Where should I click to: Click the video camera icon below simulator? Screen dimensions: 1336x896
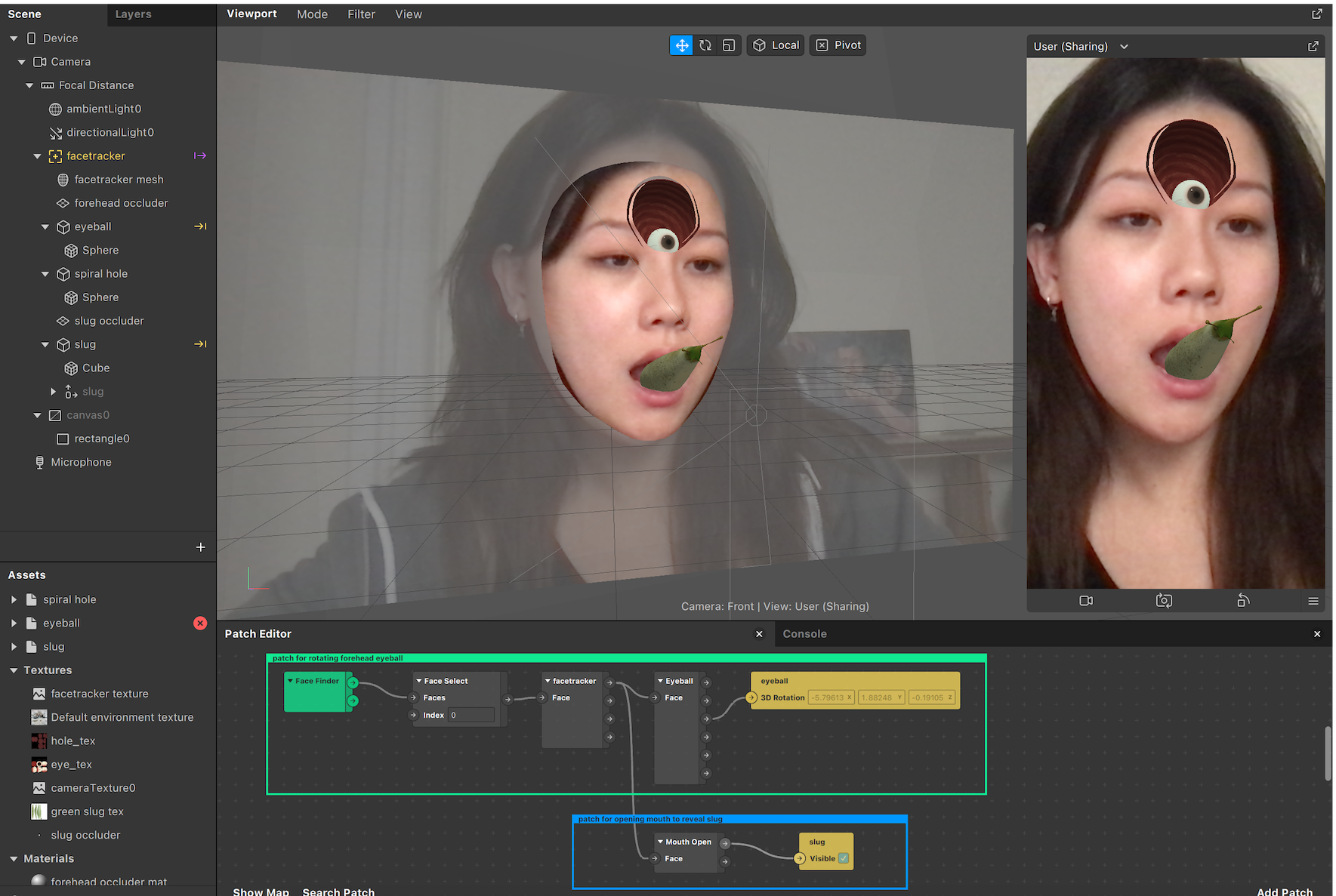tap(1086, 600)
